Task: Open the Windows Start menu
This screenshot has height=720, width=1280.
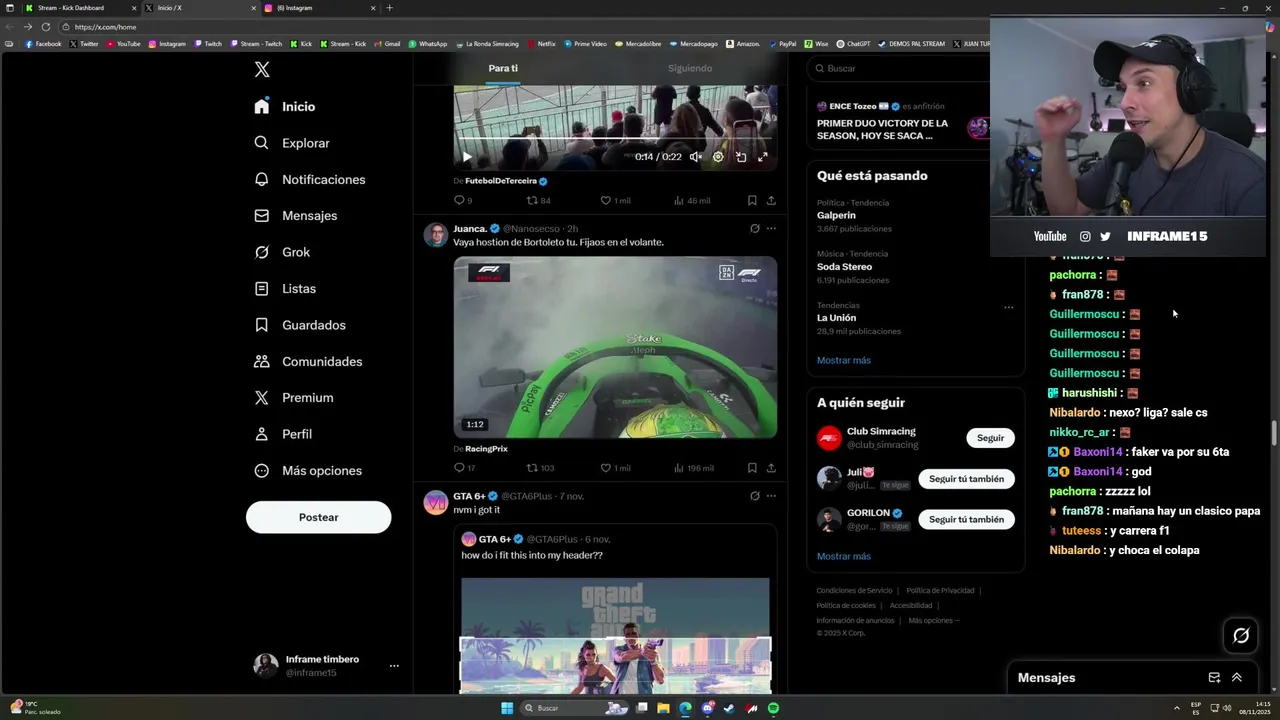Action: pyautogui.click(x=507, y=708)
